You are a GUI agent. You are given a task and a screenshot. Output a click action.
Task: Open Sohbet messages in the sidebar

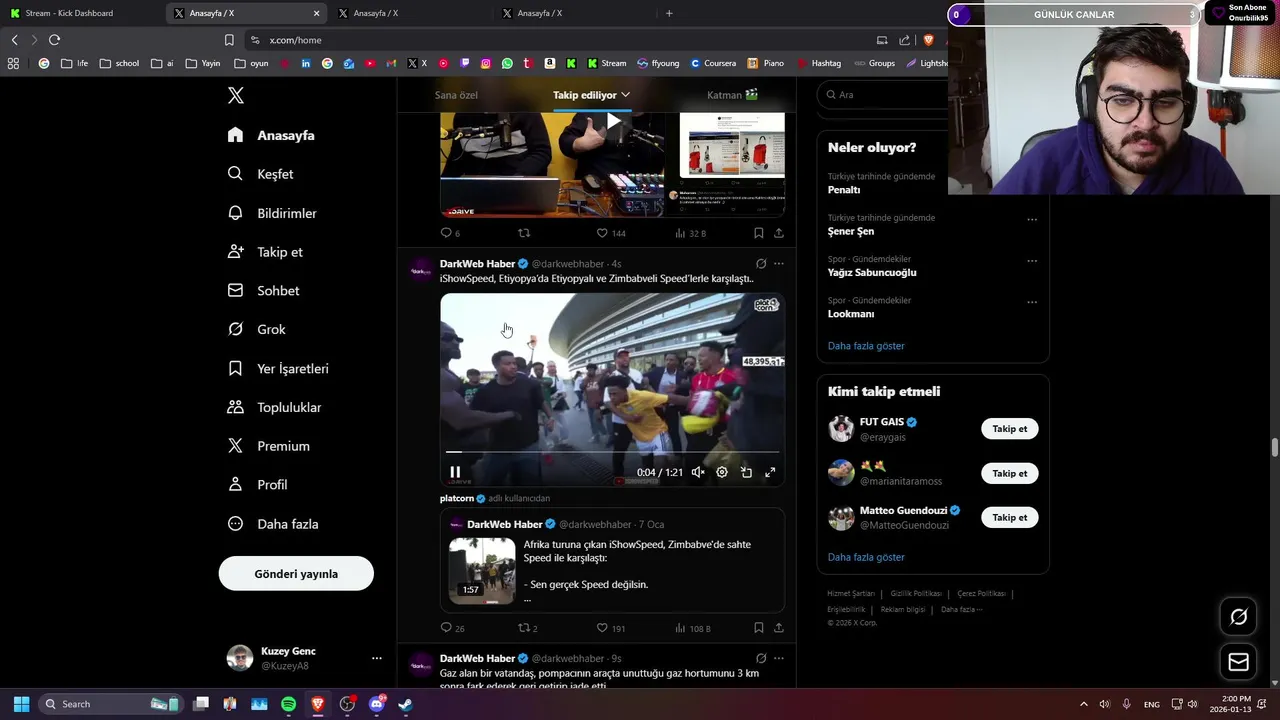pos(264,291)
